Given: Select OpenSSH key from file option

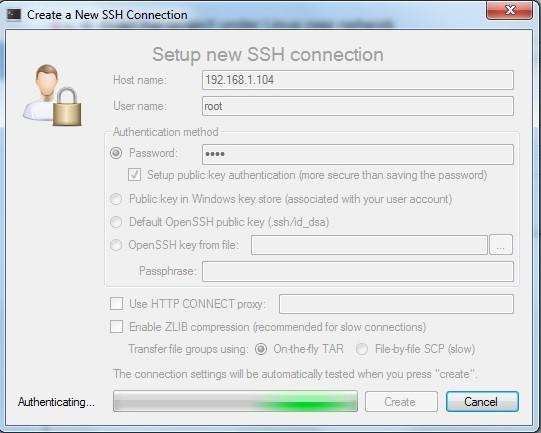Looking at the screenshot, I should (116, 245).
